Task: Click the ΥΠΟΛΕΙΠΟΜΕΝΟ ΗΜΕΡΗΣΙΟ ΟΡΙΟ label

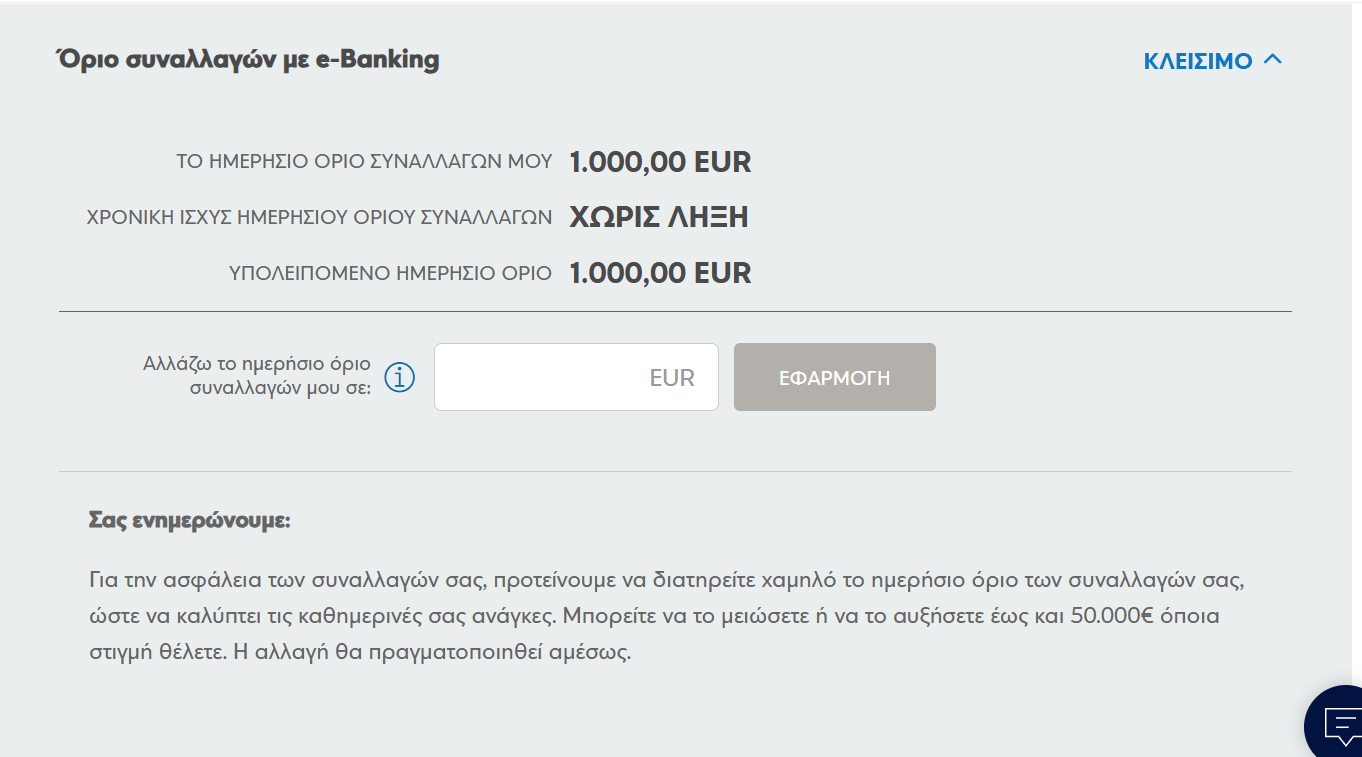Action: pyautogui.click(x=390, y=273)
